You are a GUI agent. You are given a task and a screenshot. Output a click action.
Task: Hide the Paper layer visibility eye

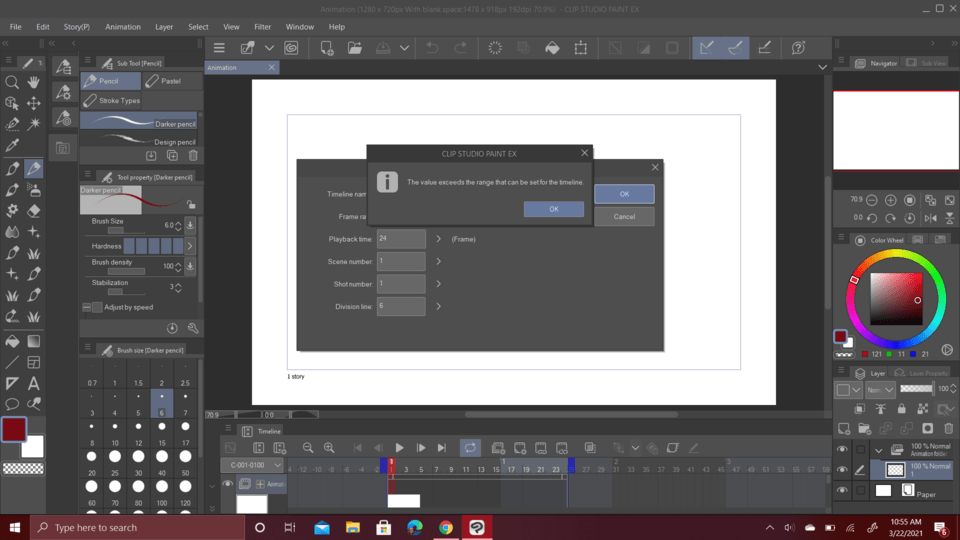coord(842,491)
